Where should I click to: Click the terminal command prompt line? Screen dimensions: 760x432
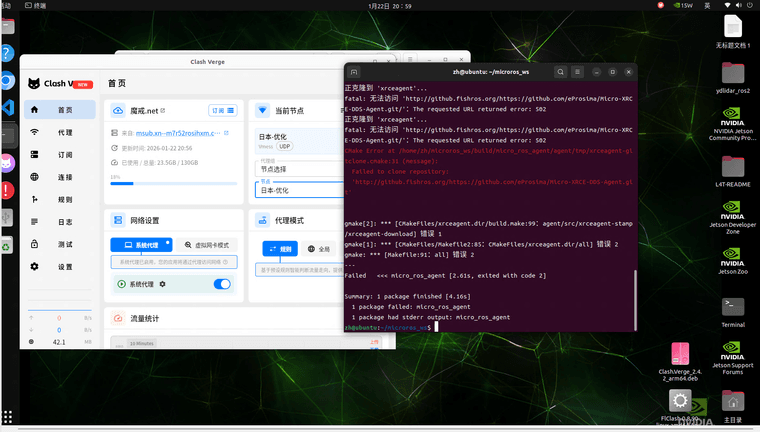[392, 328]
